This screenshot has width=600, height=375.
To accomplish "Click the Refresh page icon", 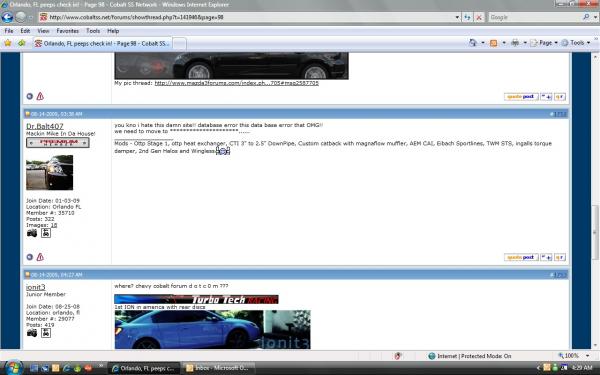I will (467, 17).
